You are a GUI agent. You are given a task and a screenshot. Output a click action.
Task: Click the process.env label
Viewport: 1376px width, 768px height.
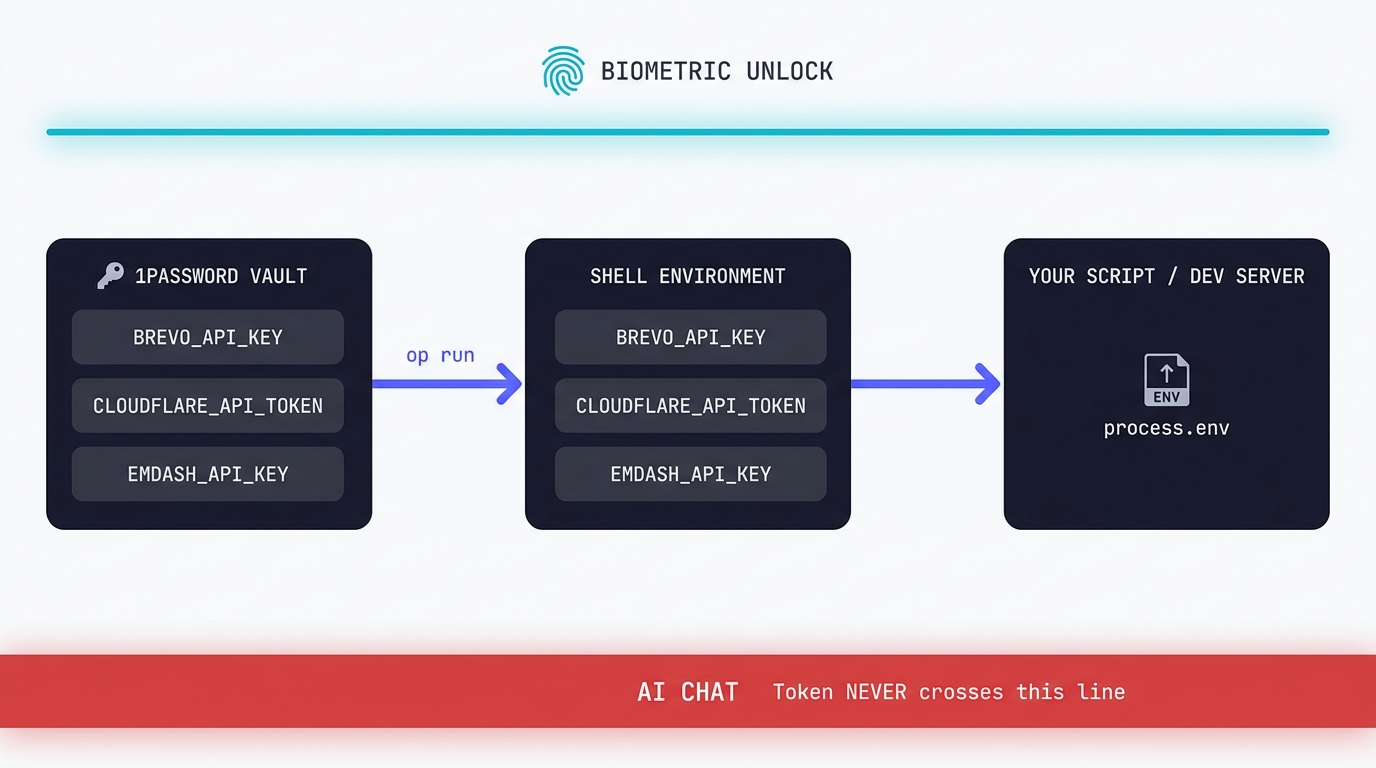[x=1167, y=428]
